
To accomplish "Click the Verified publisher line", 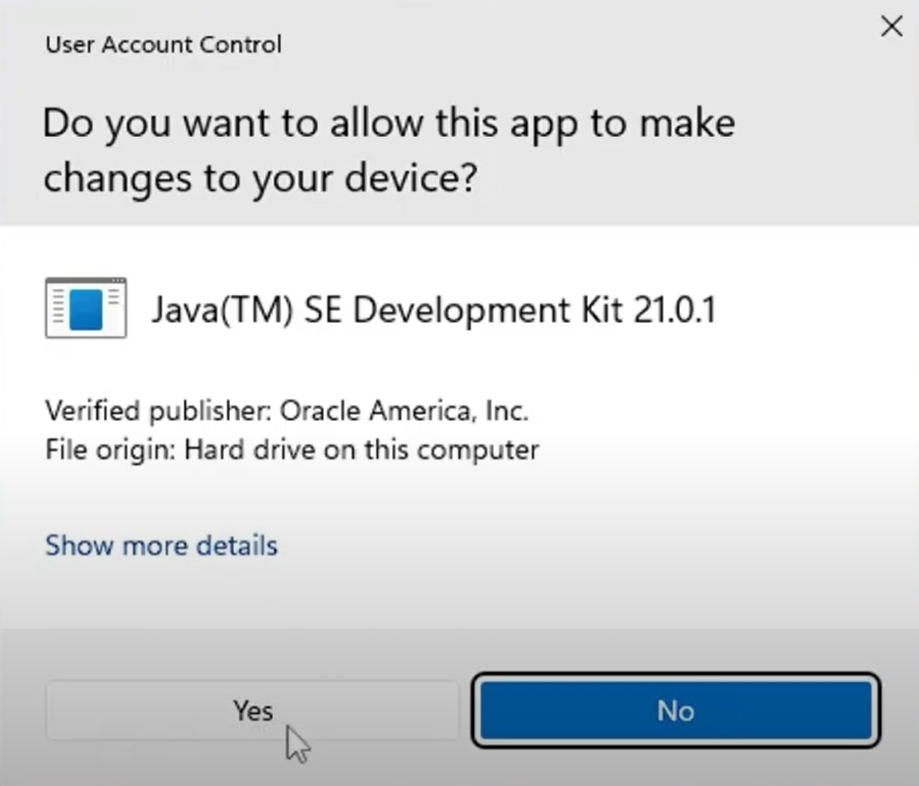I will pyautogui.click(x=286, y=411).
